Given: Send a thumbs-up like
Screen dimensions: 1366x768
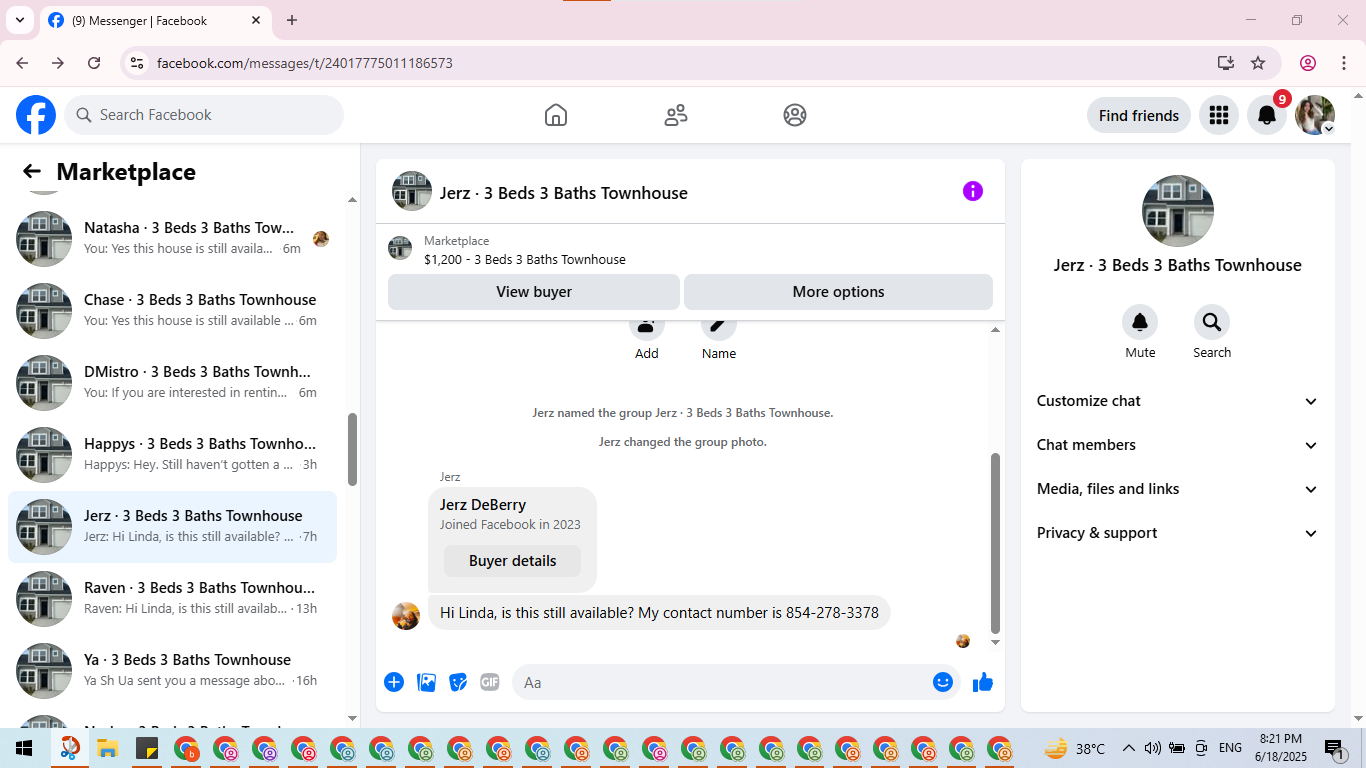Looking at the screenshot, I should [983, 682].
